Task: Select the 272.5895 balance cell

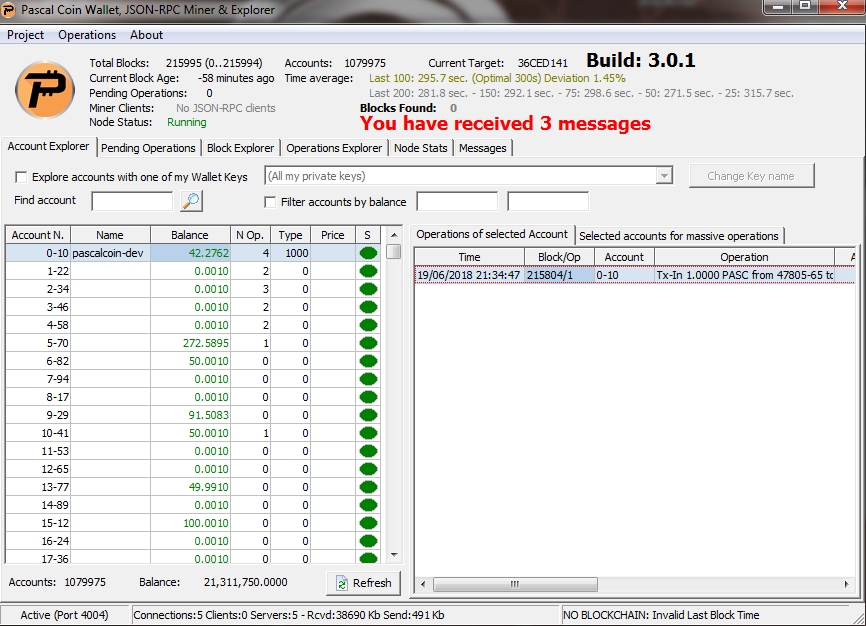Action: point(190,343)
